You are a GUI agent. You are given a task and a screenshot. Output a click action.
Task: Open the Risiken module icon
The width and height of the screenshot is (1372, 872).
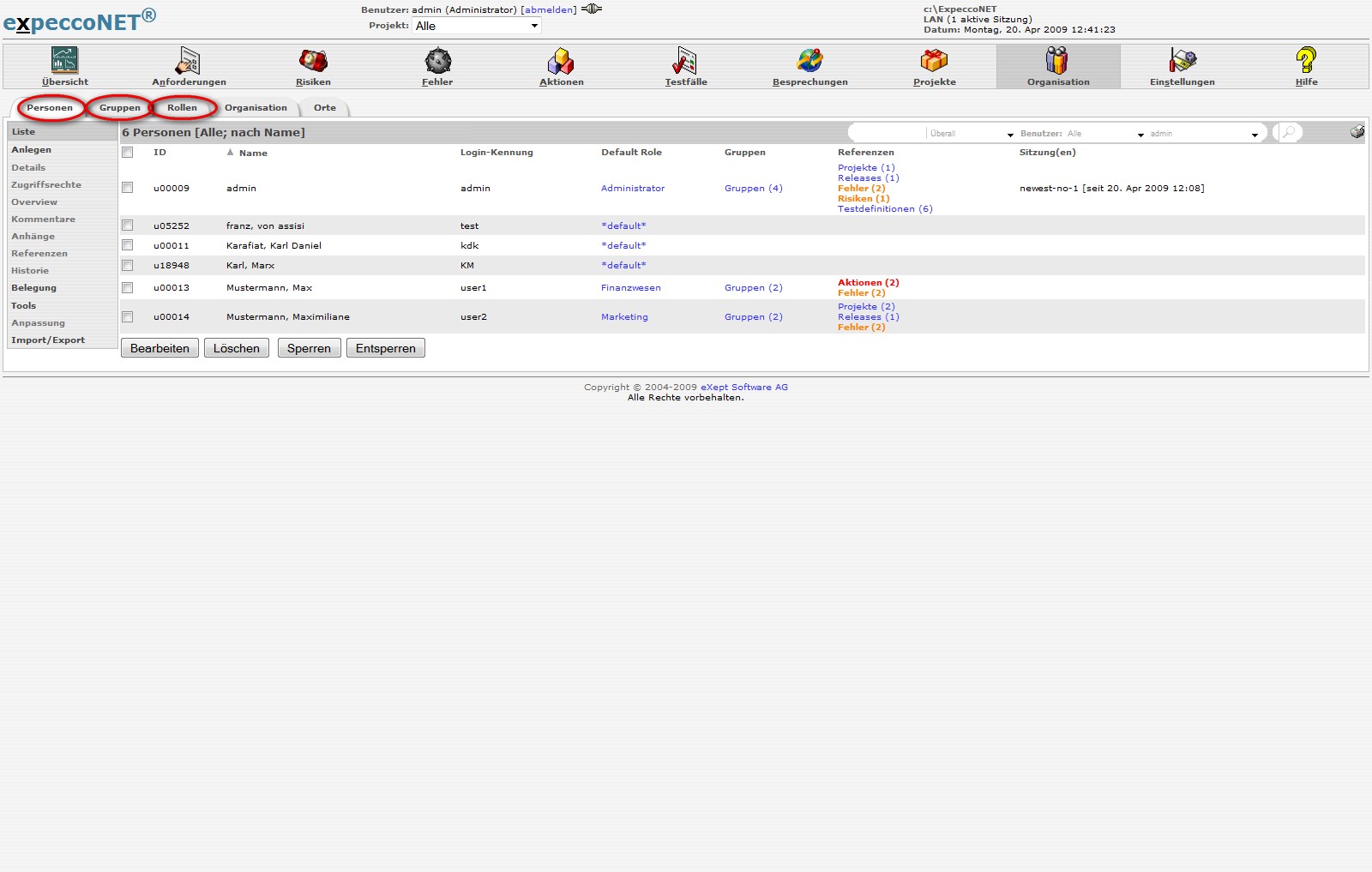(313, 61)
